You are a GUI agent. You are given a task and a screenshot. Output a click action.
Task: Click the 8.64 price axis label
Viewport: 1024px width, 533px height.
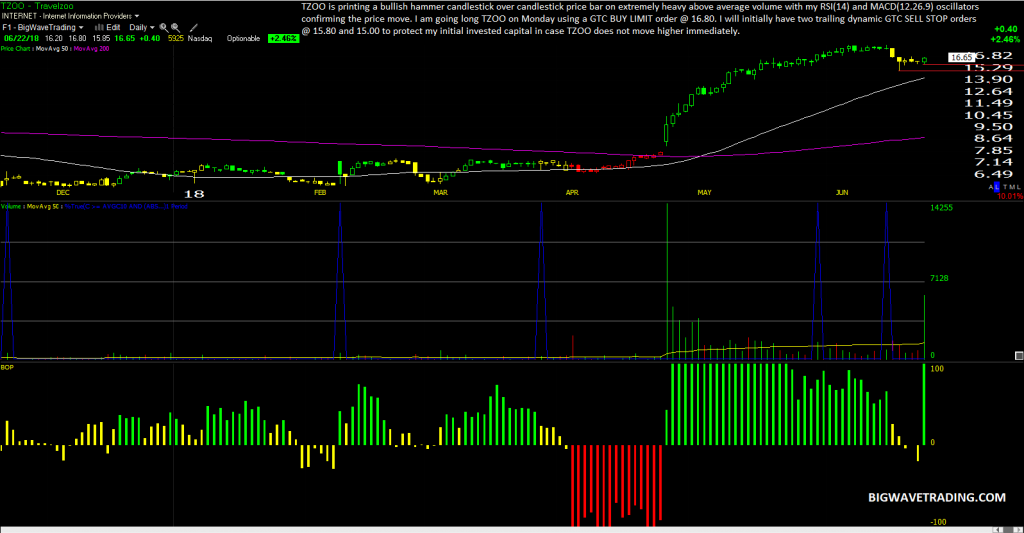click(x=993, y=138)
